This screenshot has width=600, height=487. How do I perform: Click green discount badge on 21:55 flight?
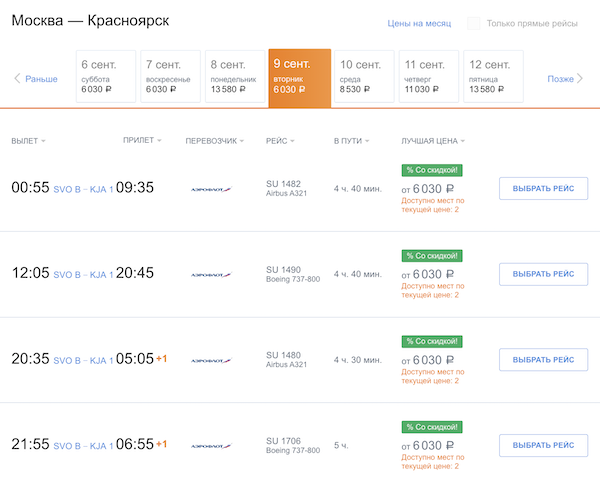click(x=431, y=427)
